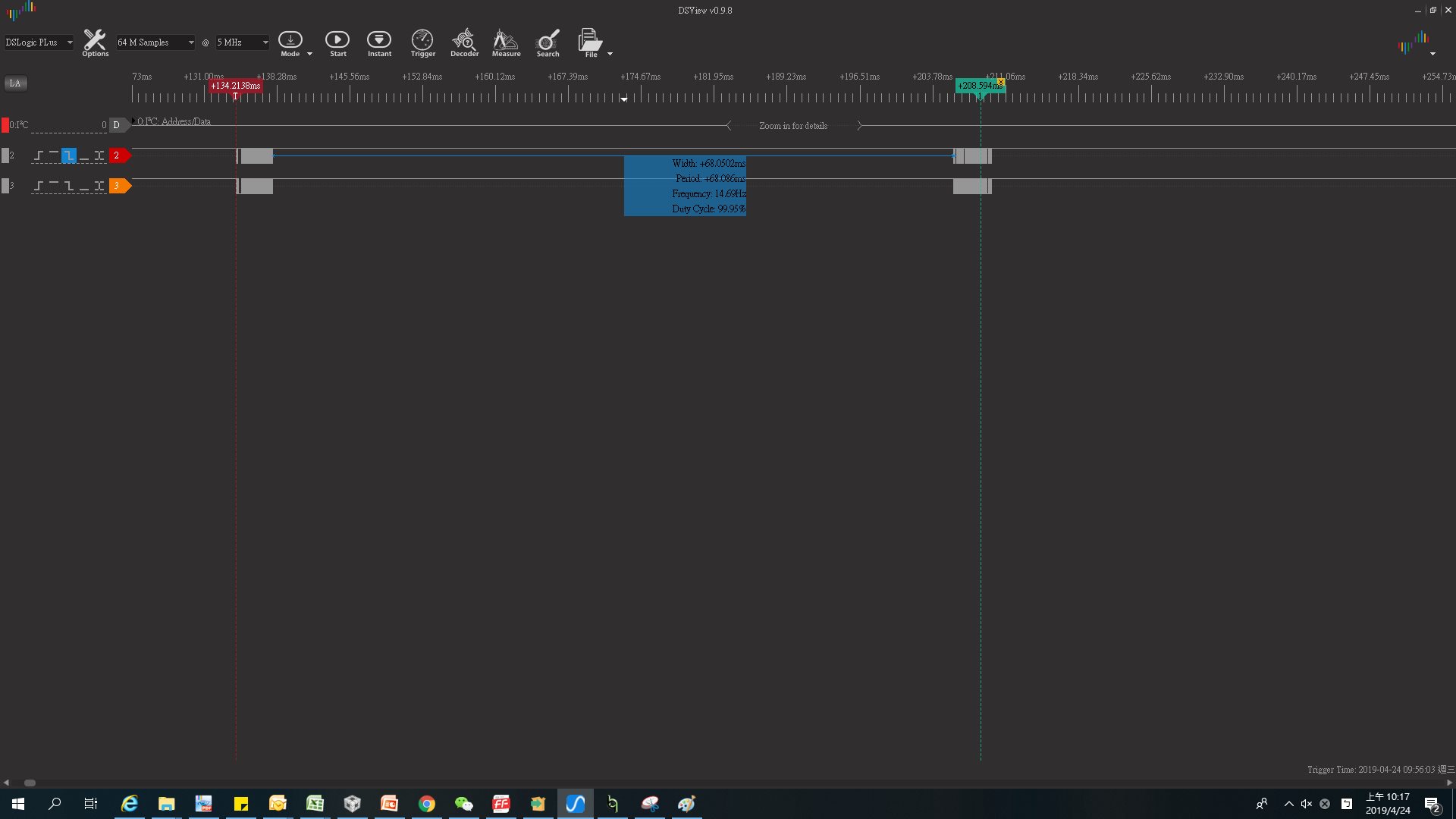1456x819 pixels.
Task: Open Task View on the taskbar
Action: pyautogui.click(x=91, y=804)
